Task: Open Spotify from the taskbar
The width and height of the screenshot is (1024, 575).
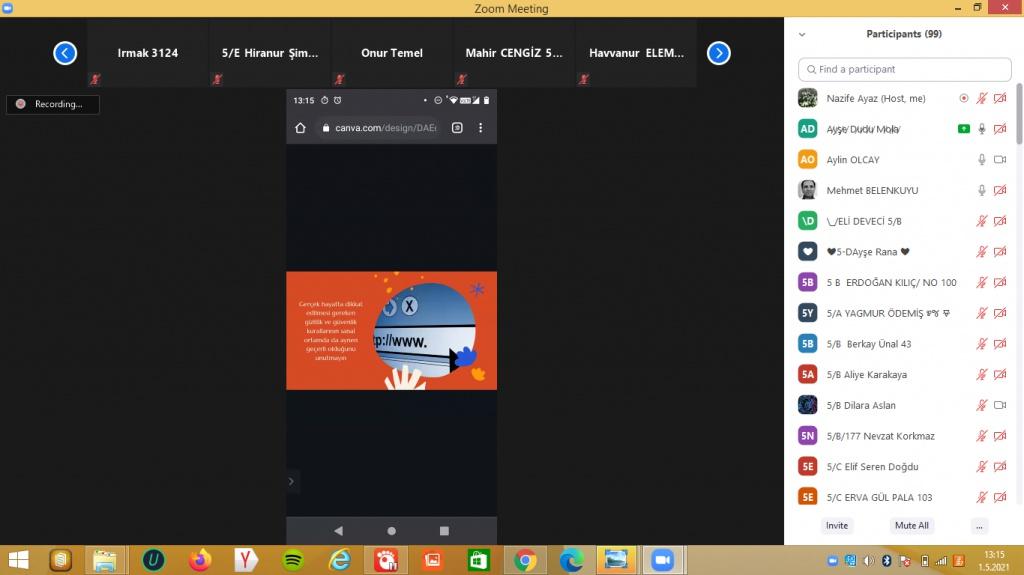Action: click(x=293, y=560)
